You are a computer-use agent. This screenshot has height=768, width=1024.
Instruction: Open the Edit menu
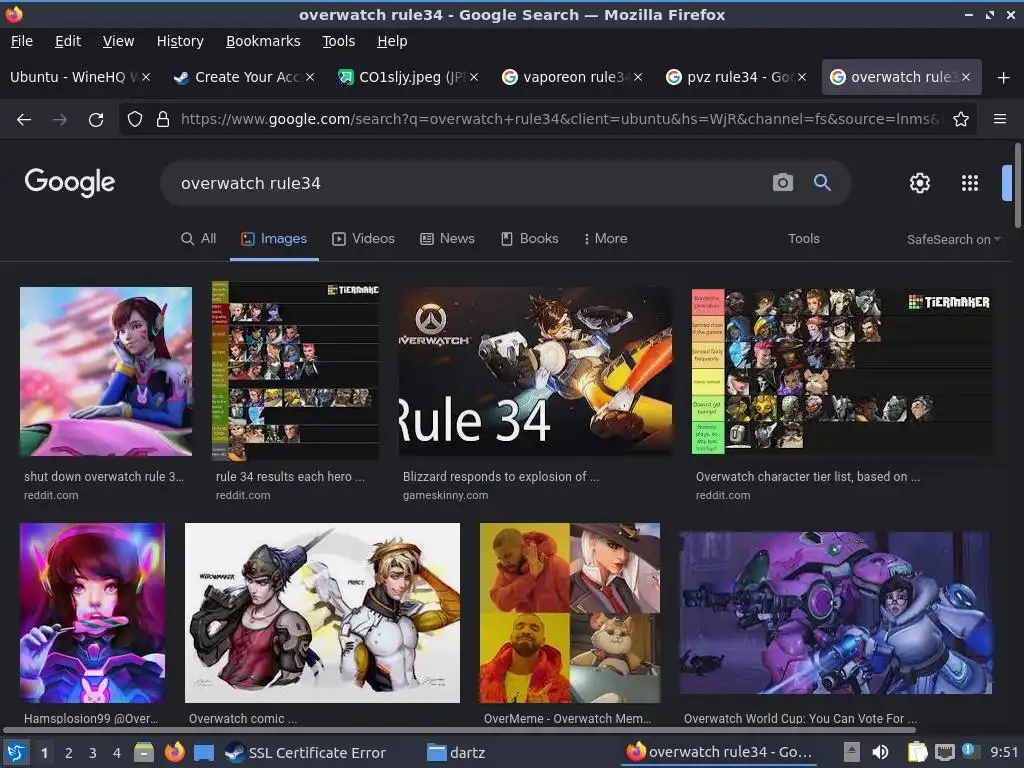coord(68,41)
